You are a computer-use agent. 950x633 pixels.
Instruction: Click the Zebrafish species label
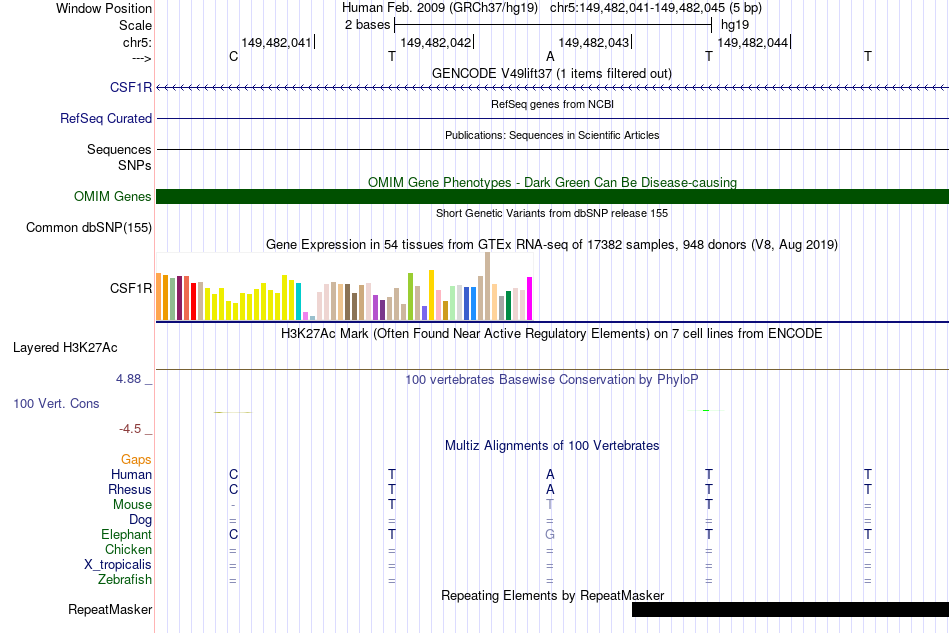(125, 580)
